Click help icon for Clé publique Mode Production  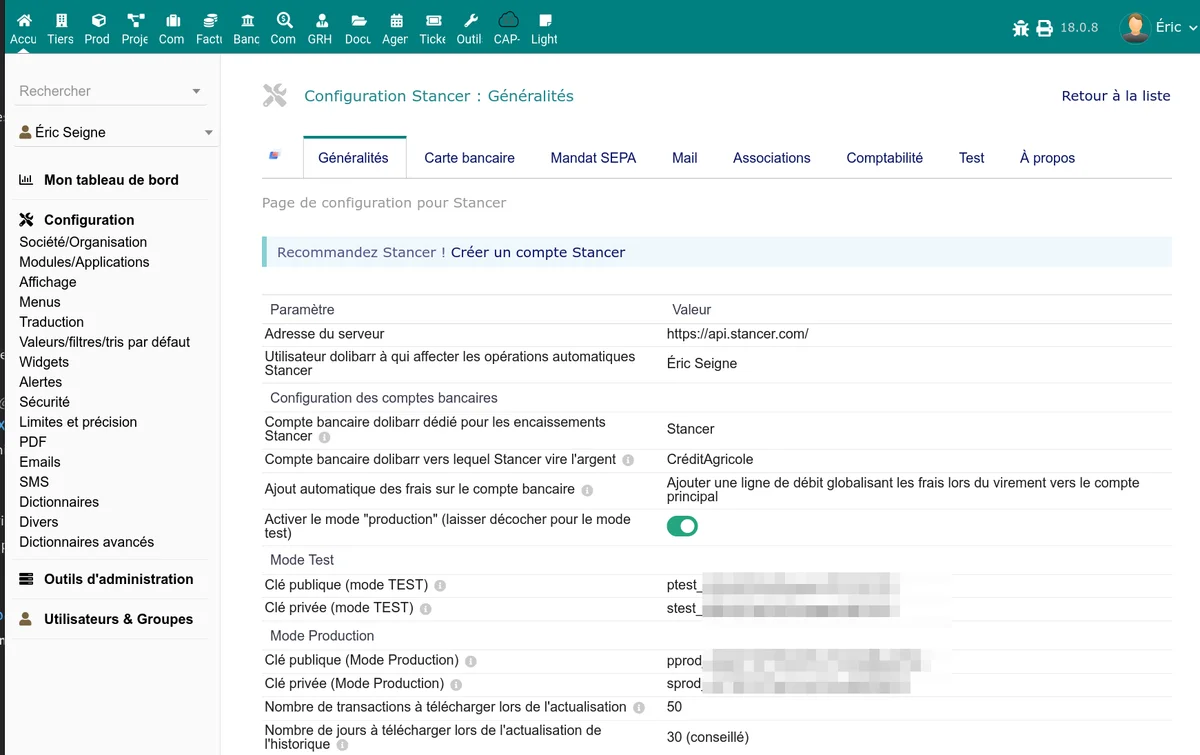[x=471, y=661]
